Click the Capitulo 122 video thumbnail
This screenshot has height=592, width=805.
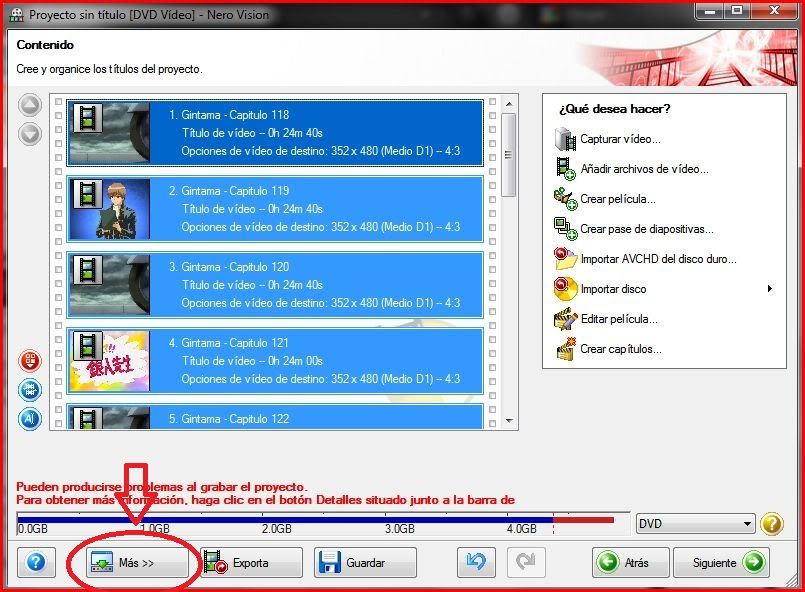coord(110,417)
